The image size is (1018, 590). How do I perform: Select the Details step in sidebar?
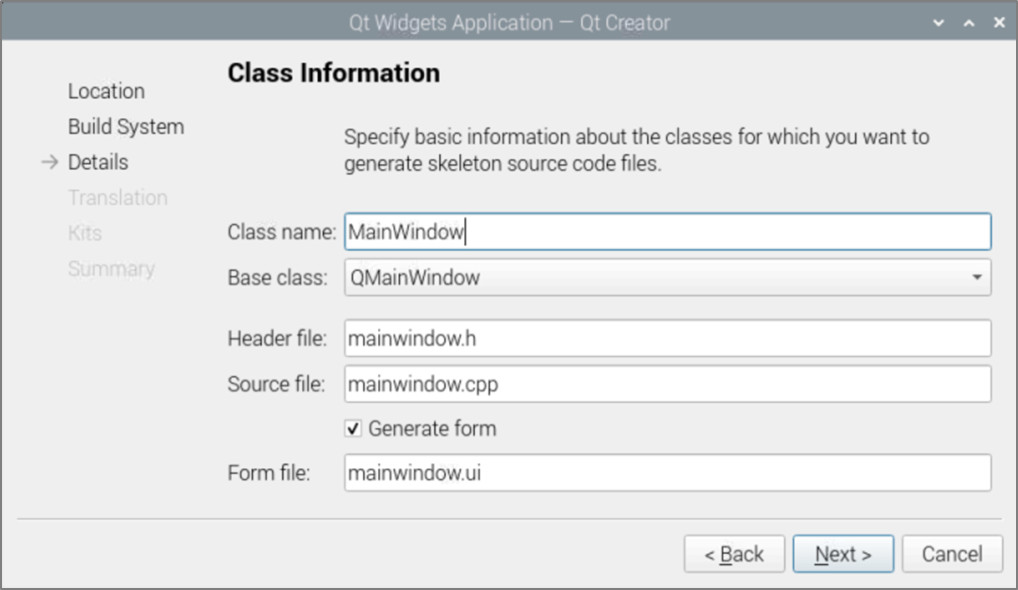98,162
